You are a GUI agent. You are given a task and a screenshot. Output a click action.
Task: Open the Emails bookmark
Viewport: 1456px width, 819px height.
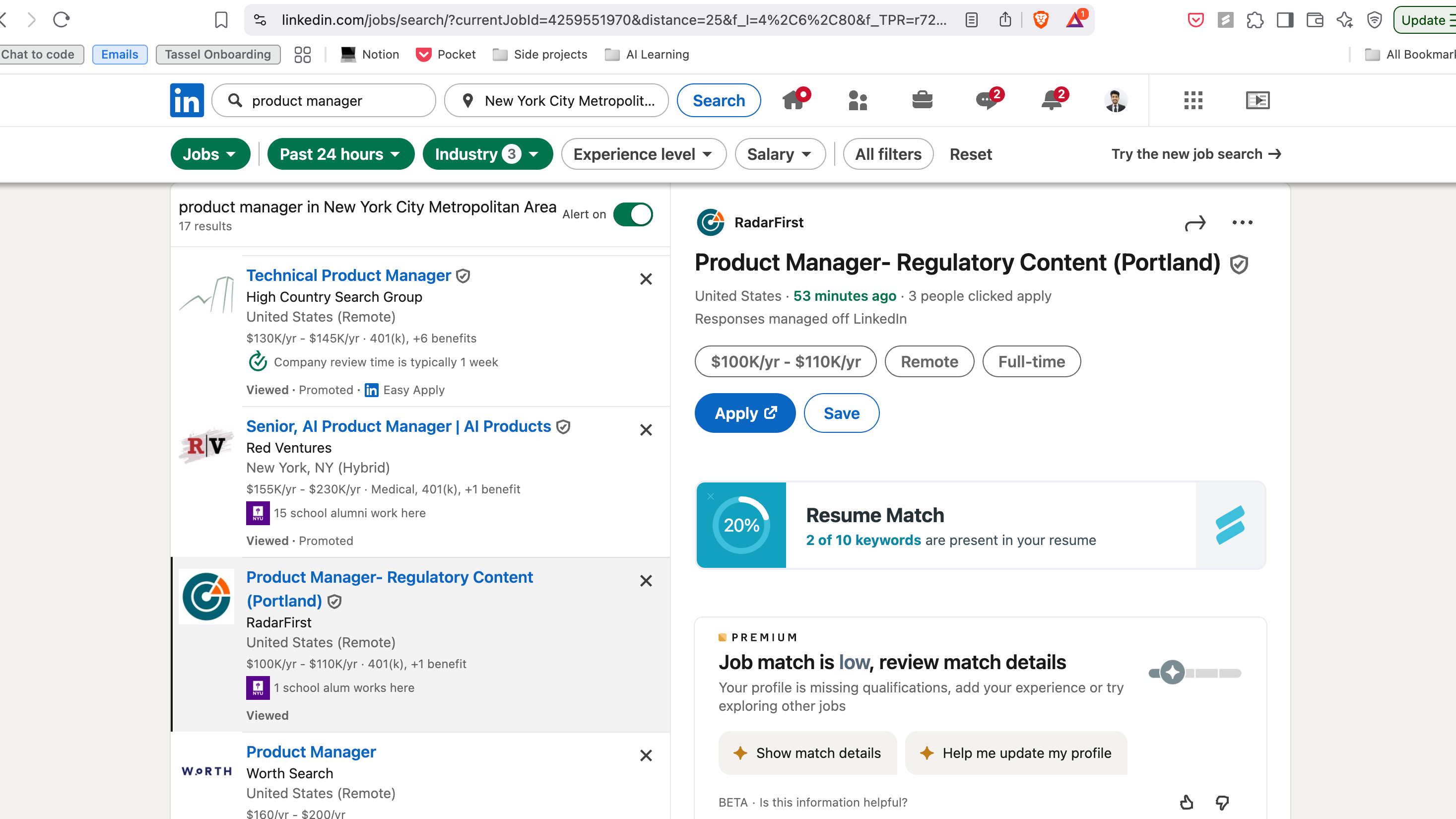click(119, 54)
